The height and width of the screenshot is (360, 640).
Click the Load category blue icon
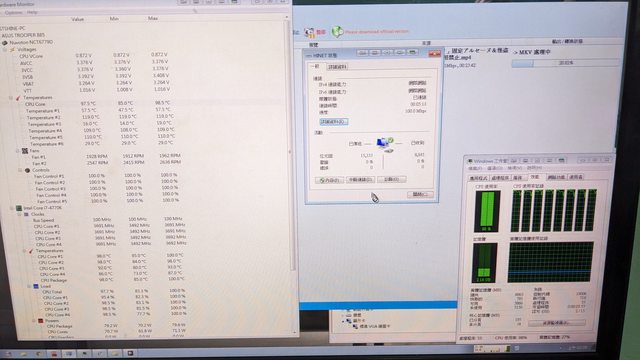click(x=36, y=287)
